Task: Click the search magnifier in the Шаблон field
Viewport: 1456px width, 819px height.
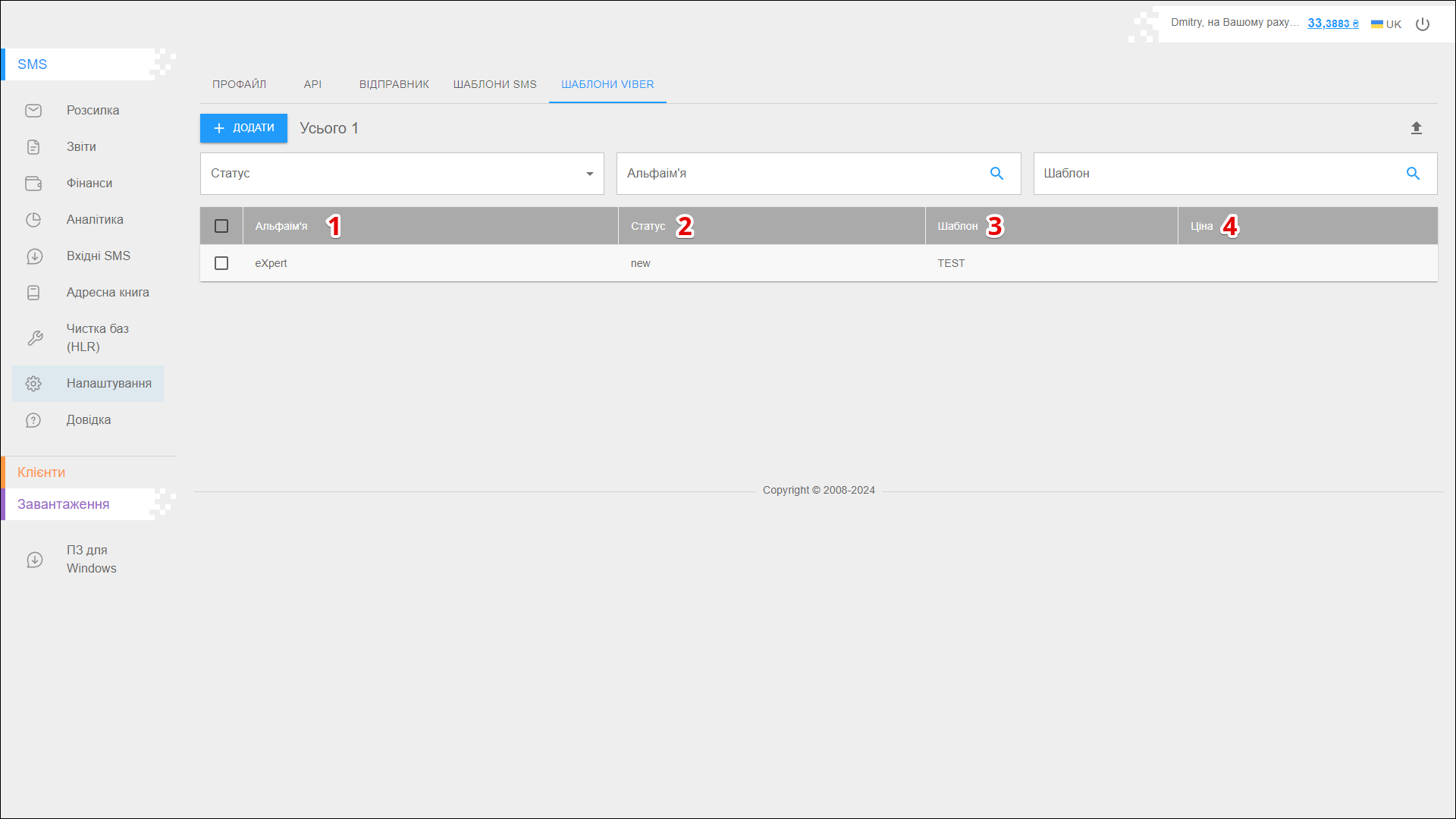Action: (x=1413, y=174)
